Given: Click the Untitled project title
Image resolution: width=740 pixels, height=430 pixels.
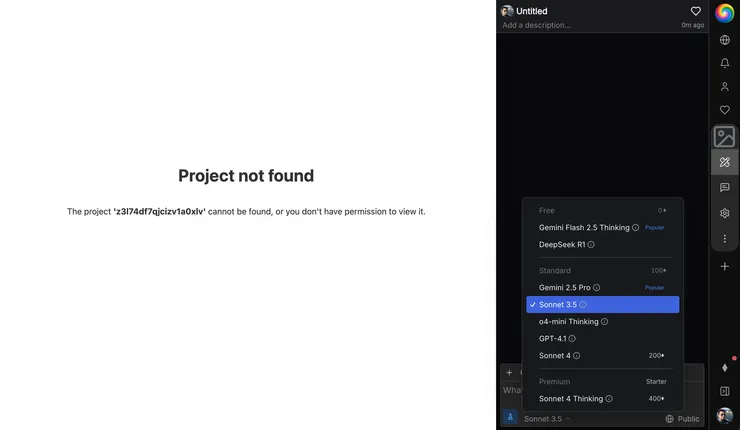Looking at the screenshot, I should point(531,11).
